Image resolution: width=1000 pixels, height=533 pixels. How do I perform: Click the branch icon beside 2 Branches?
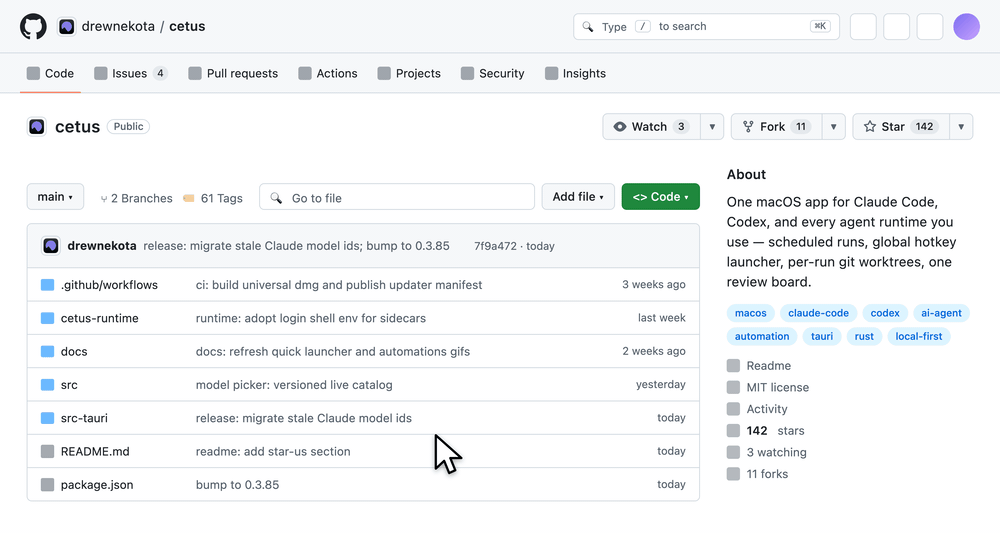point(104,199)
